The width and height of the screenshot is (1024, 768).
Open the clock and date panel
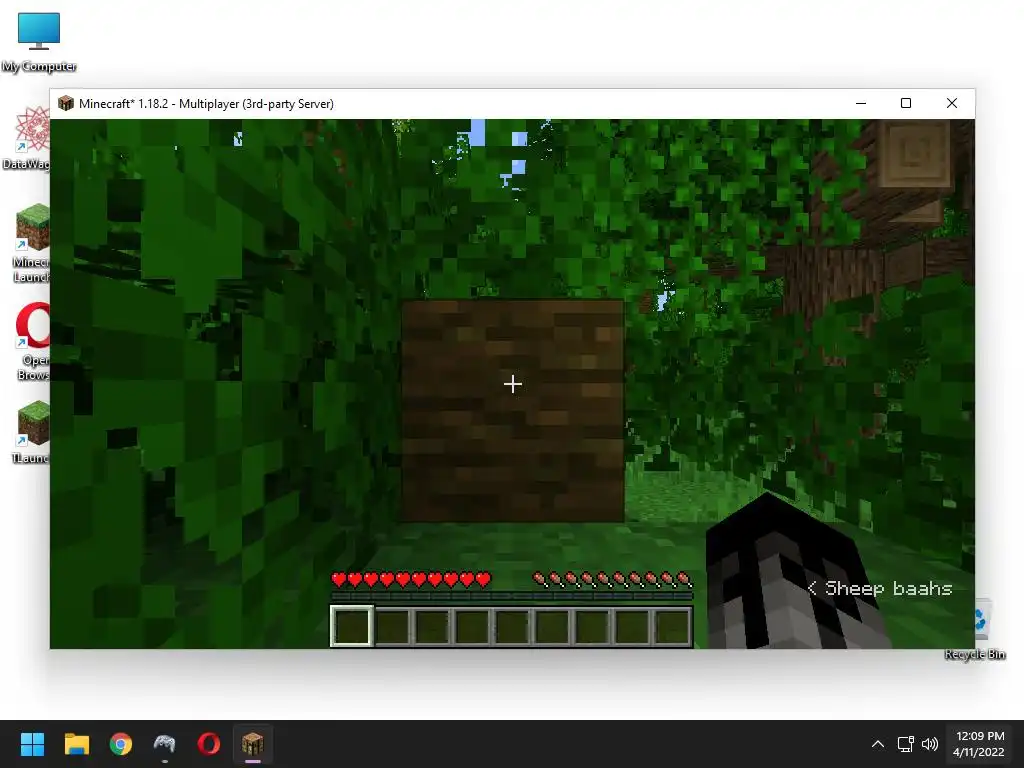[x=978, y=744]
